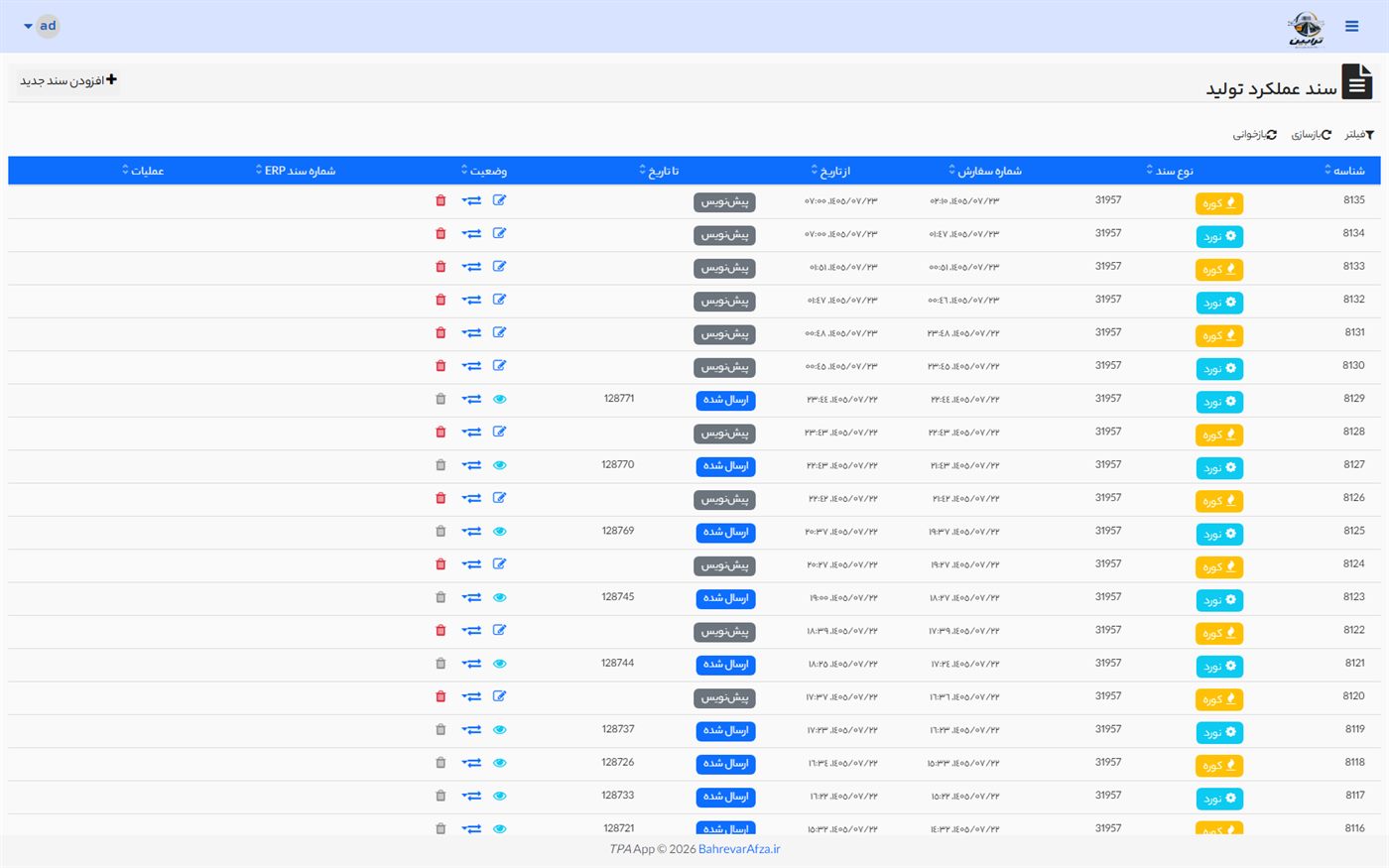This screenshot has height=868, width=1389.
Task: View document 8127 with eye icon
Action: (x=499, y=465)
